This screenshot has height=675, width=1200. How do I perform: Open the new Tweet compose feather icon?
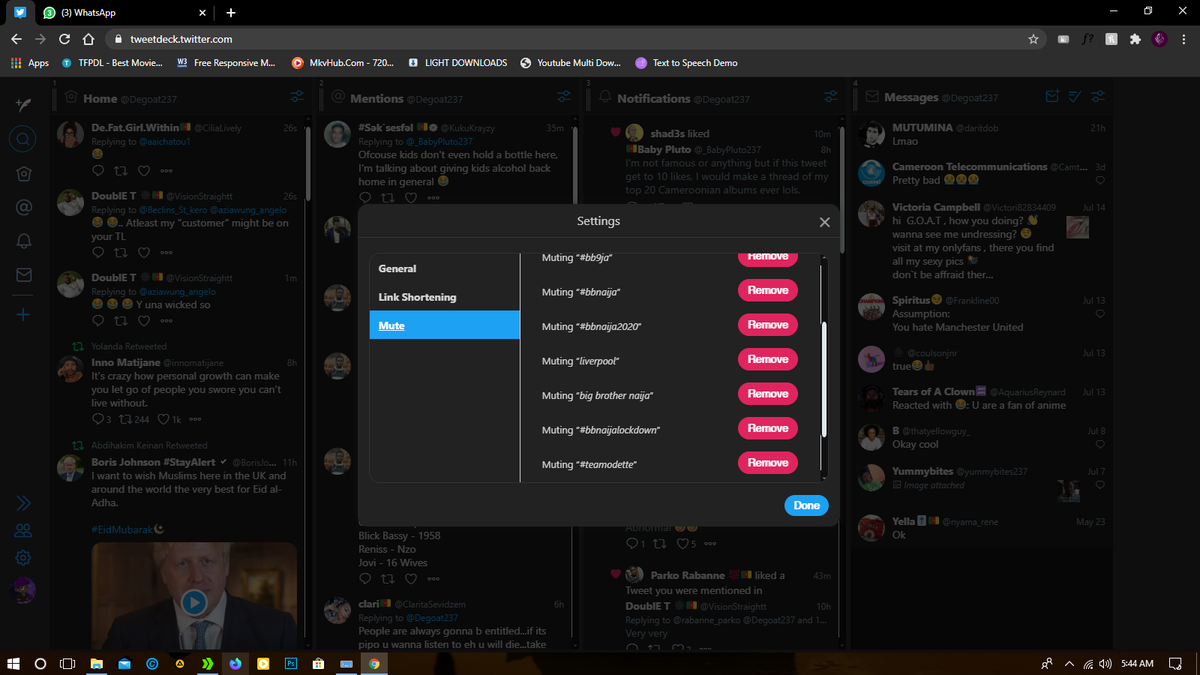click(24, 104)
